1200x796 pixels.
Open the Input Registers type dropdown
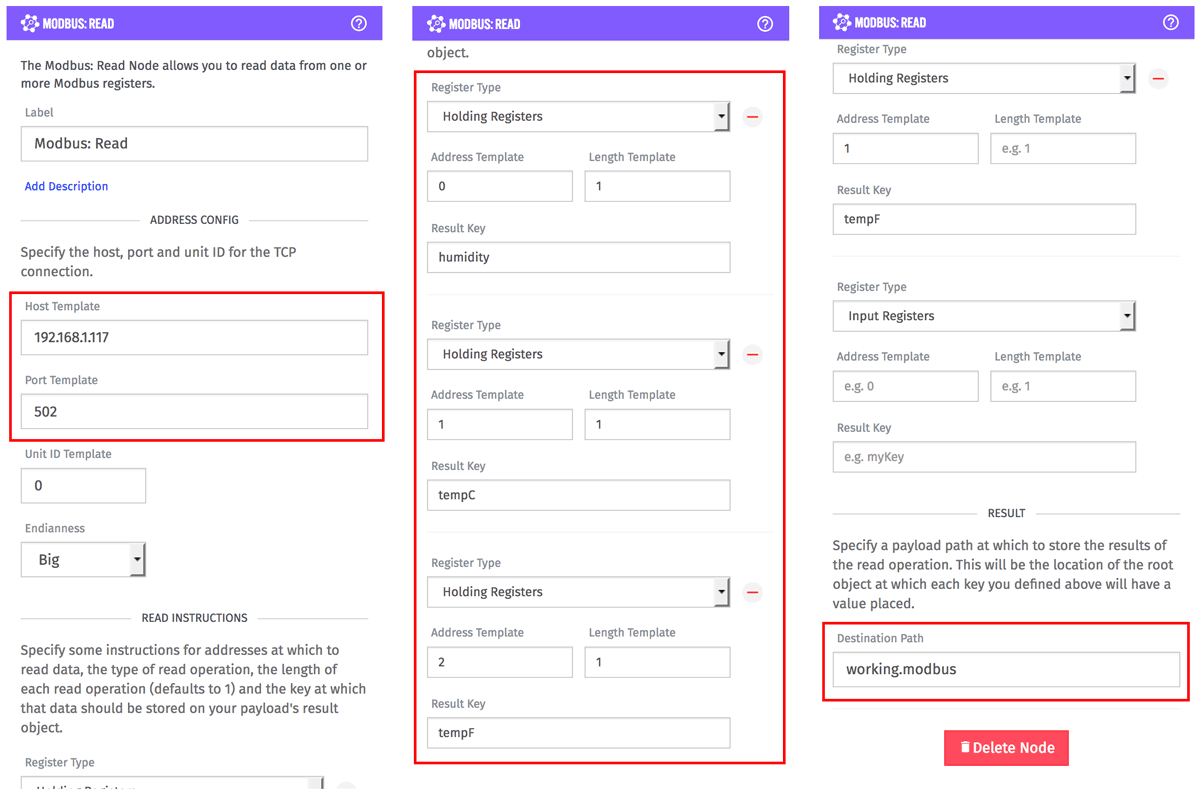[984, 316]
